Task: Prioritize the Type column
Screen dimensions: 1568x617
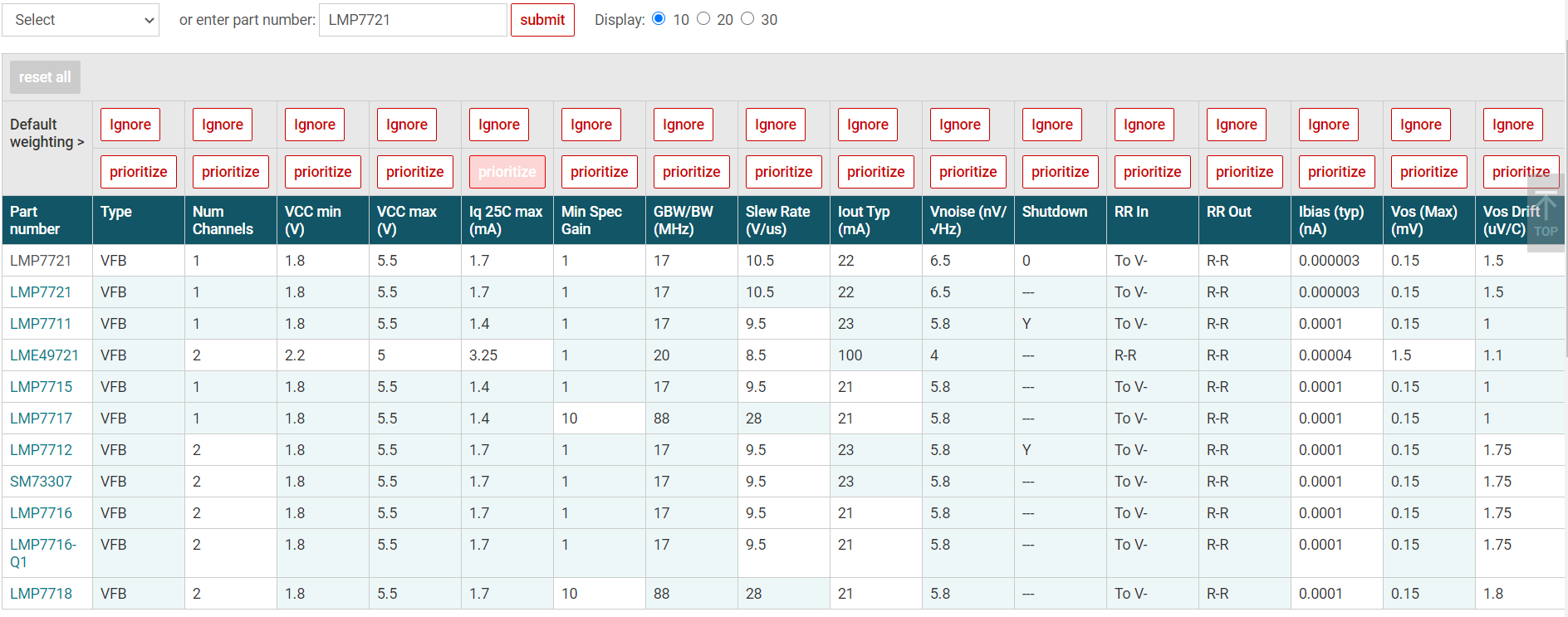Action: point(139,172)
